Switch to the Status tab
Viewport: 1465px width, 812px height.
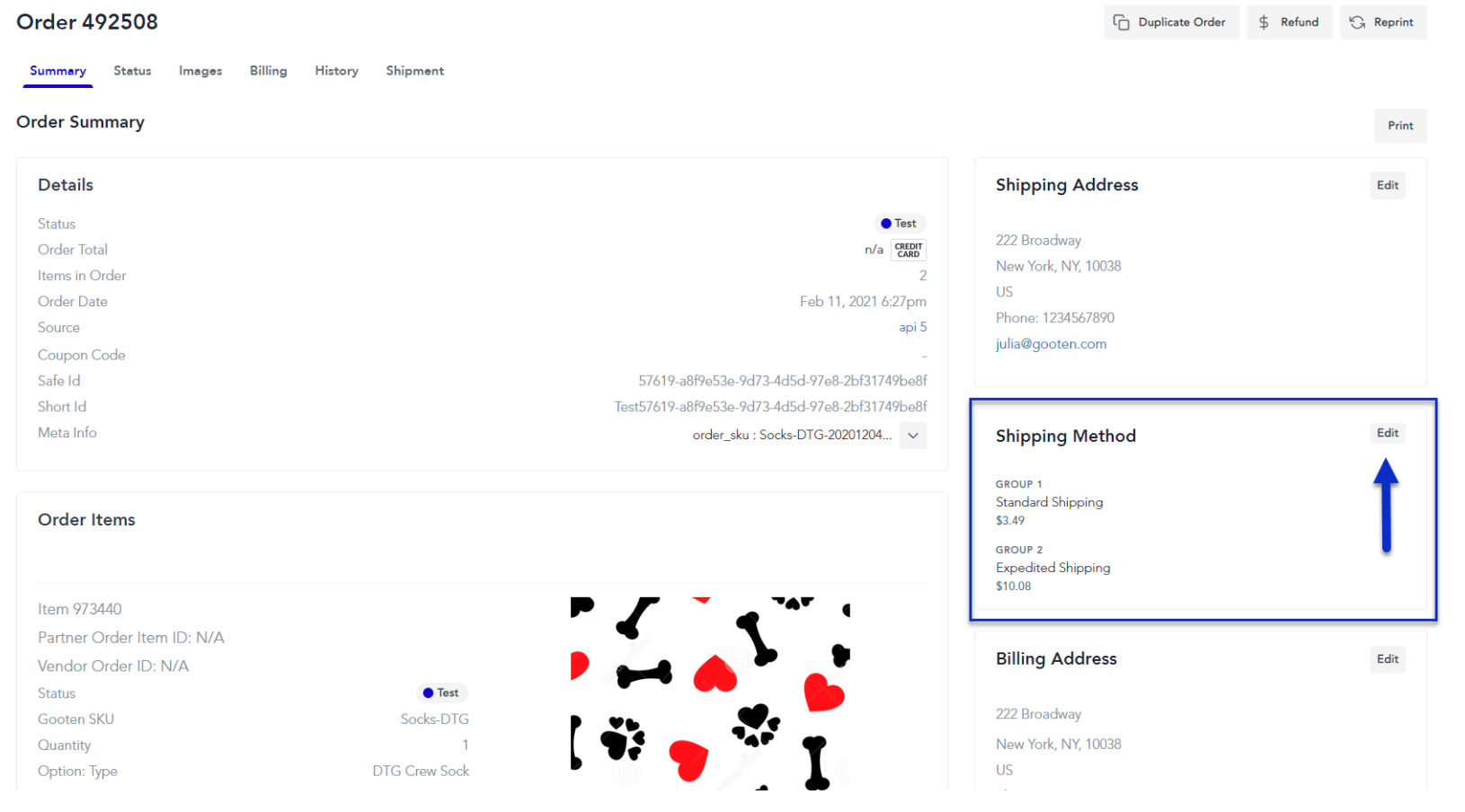coord(132,71)
